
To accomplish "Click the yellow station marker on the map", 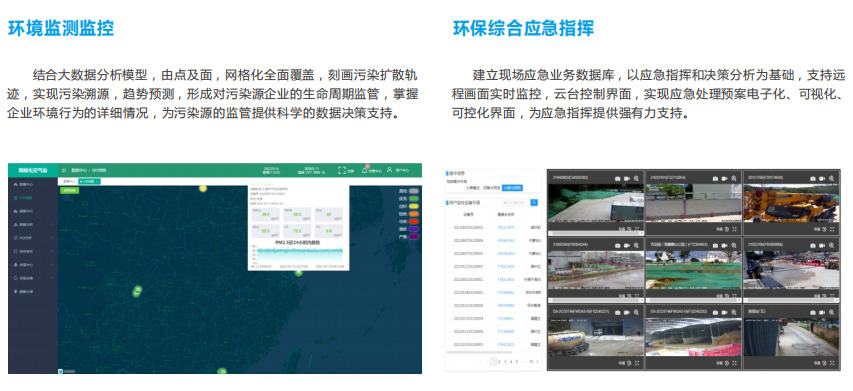I will coord(203,188).
